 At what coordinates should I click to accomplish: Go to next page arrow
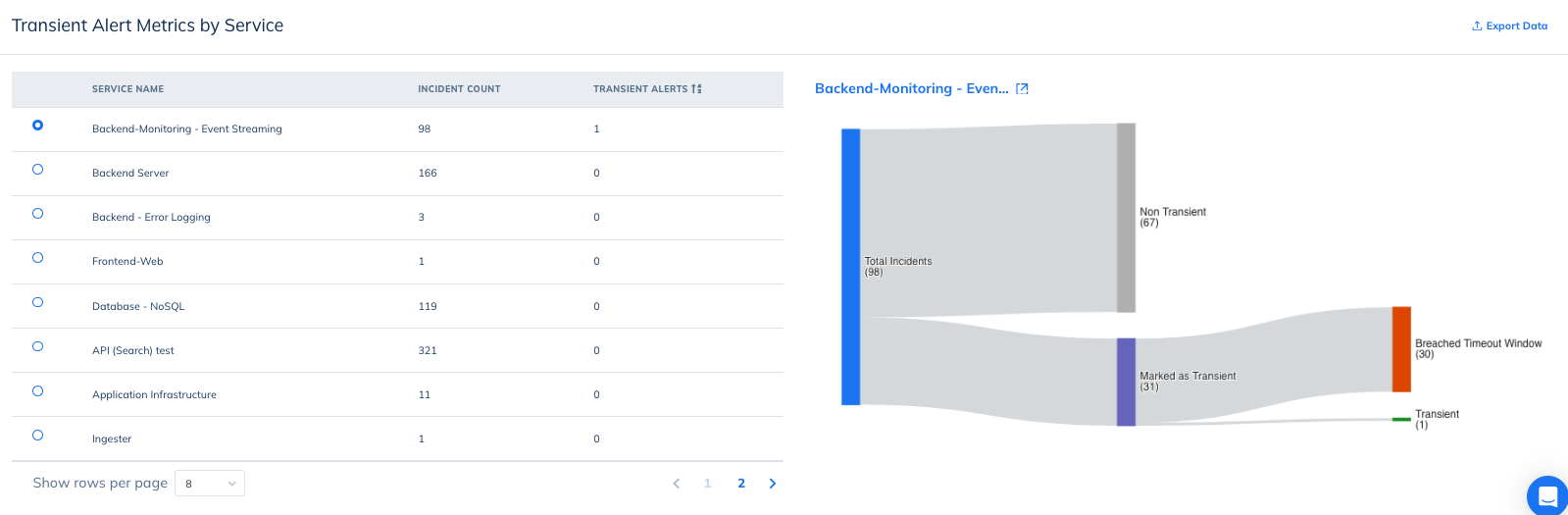(773, 484)
